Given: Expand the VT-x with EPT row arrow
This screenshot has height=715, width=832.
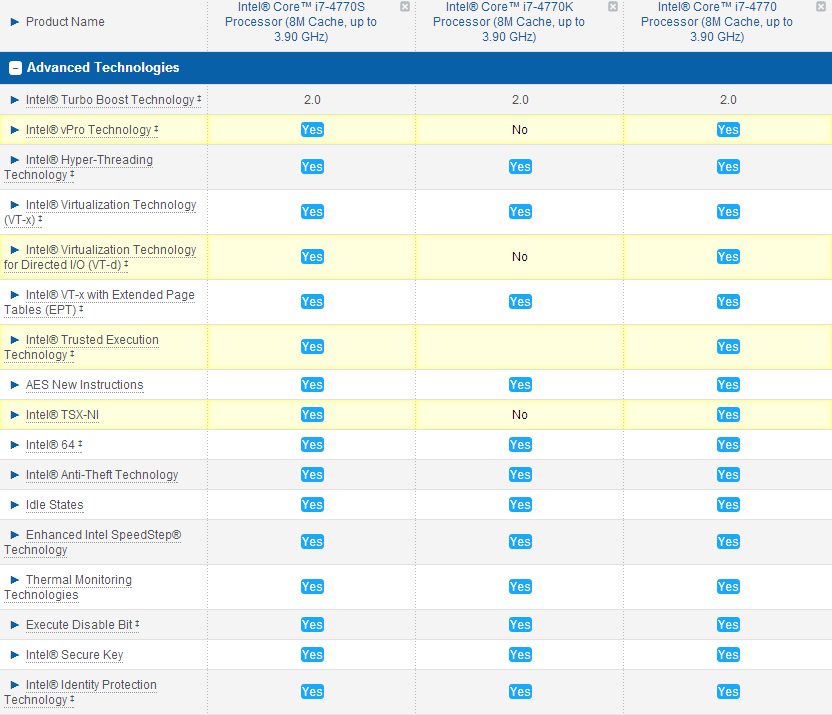Looking at the screenshot, I should click(x=15, y=295).
